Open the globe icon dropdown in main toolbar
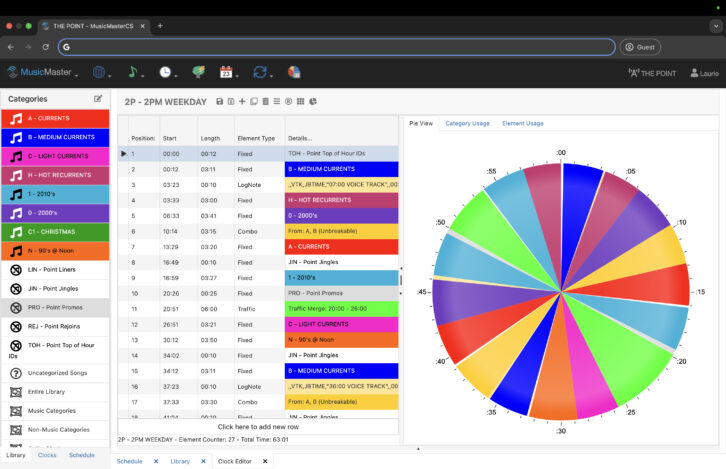Viewport: 726px width, 469px height. [x=101, y=72]
